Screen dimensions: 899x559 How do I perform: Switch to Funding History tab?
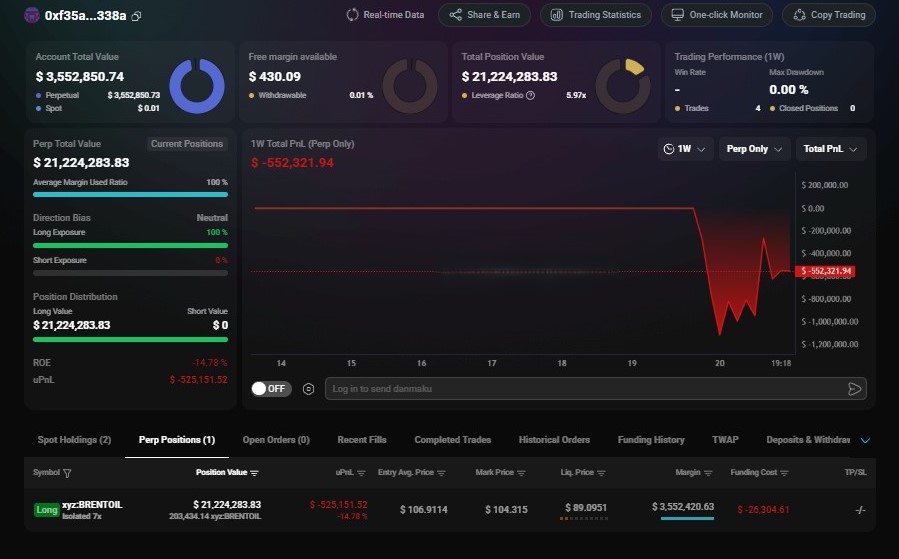tap(651, 440)
